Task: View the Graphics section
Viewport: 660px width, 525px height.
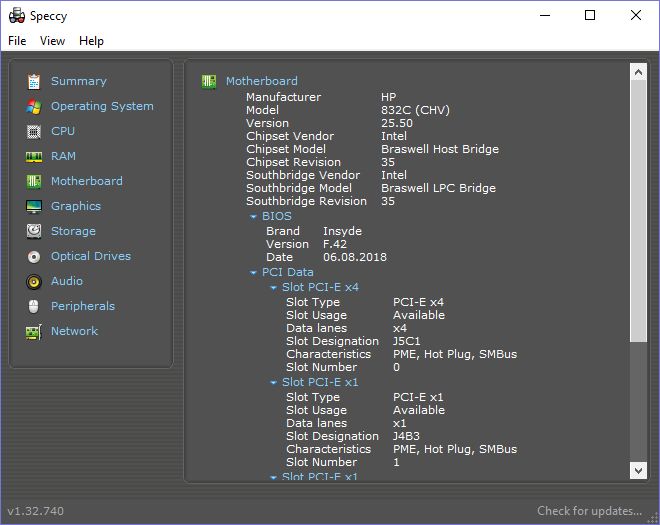Action: [x=76, y=206]
